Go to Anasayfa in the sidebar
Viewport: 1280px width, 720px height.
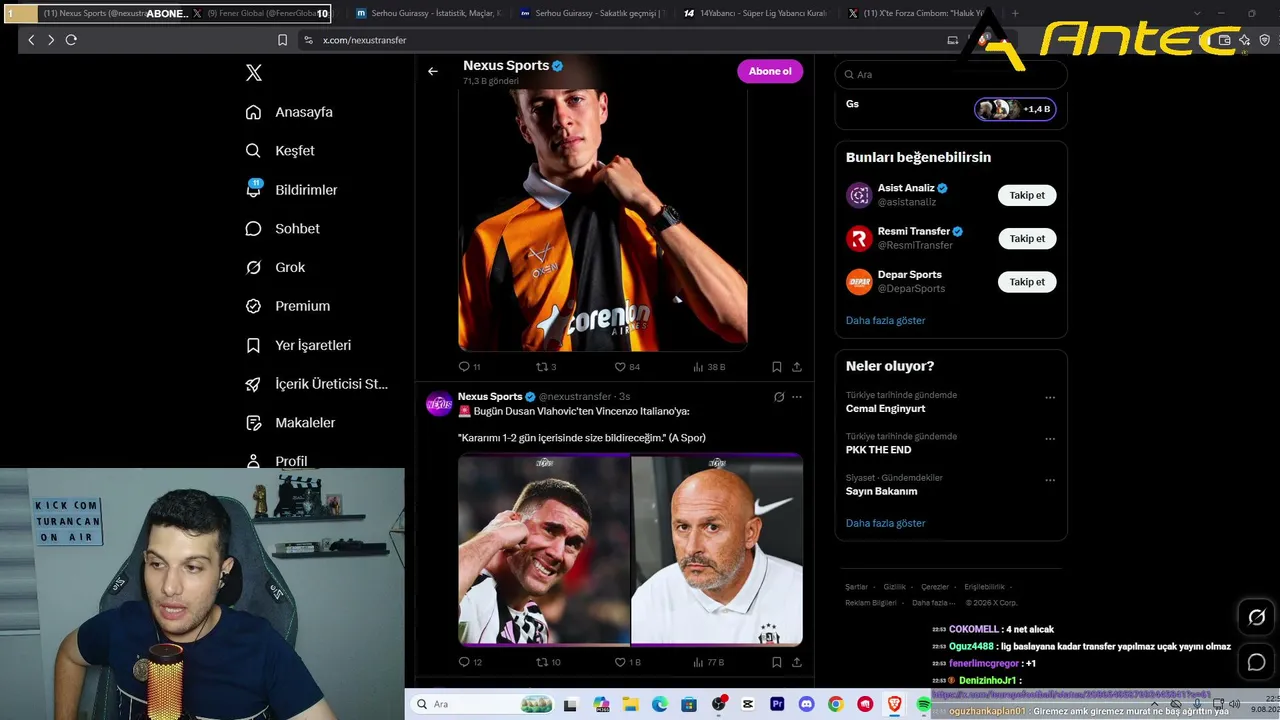[x=290, y=112]
